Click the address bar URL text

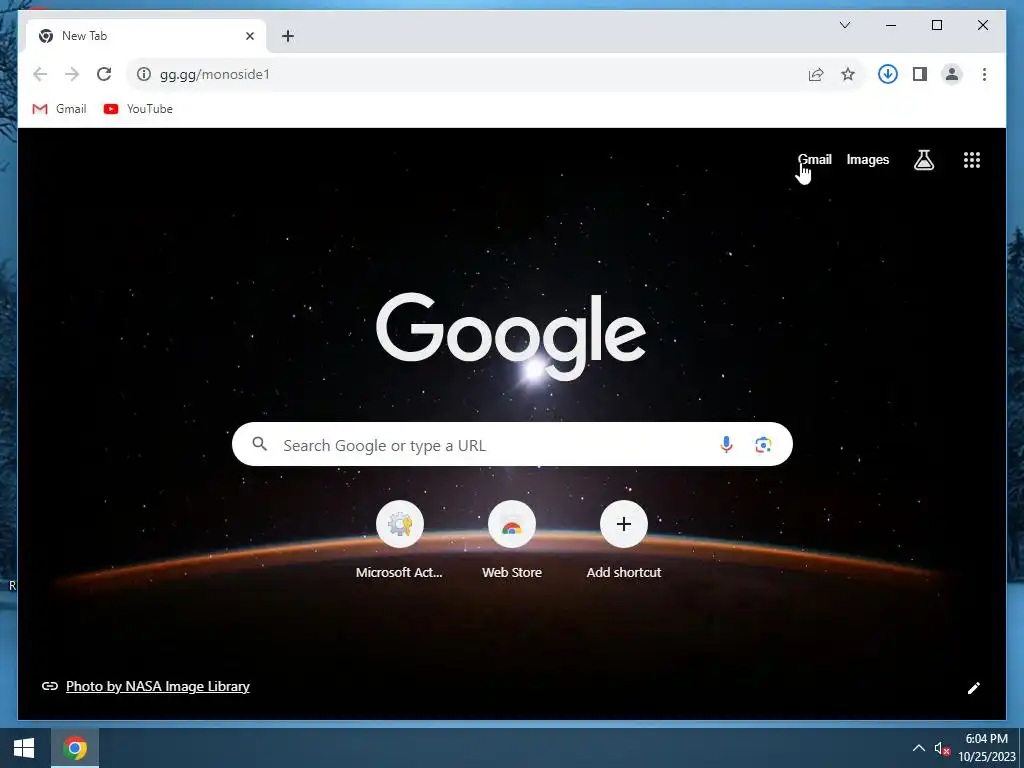tap(214, 74)
